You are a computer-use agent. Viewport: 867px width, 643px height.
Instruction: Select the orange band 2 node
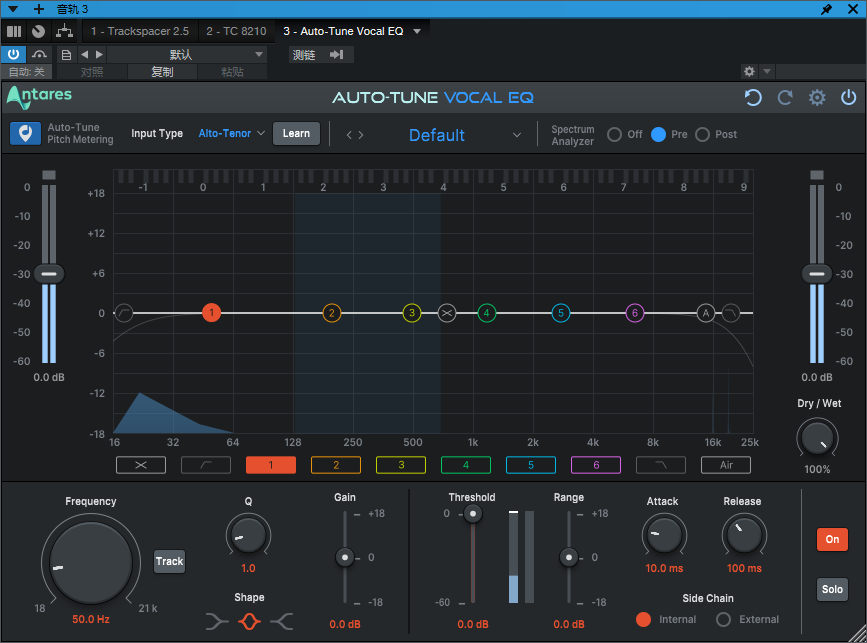click(x=332, y=313)
